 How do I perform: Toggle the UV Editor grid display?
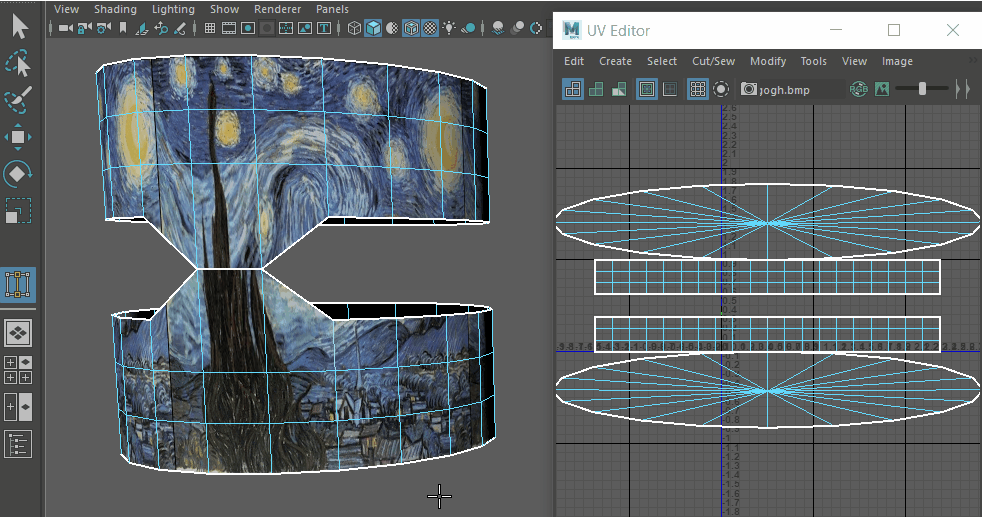[698, 89]
